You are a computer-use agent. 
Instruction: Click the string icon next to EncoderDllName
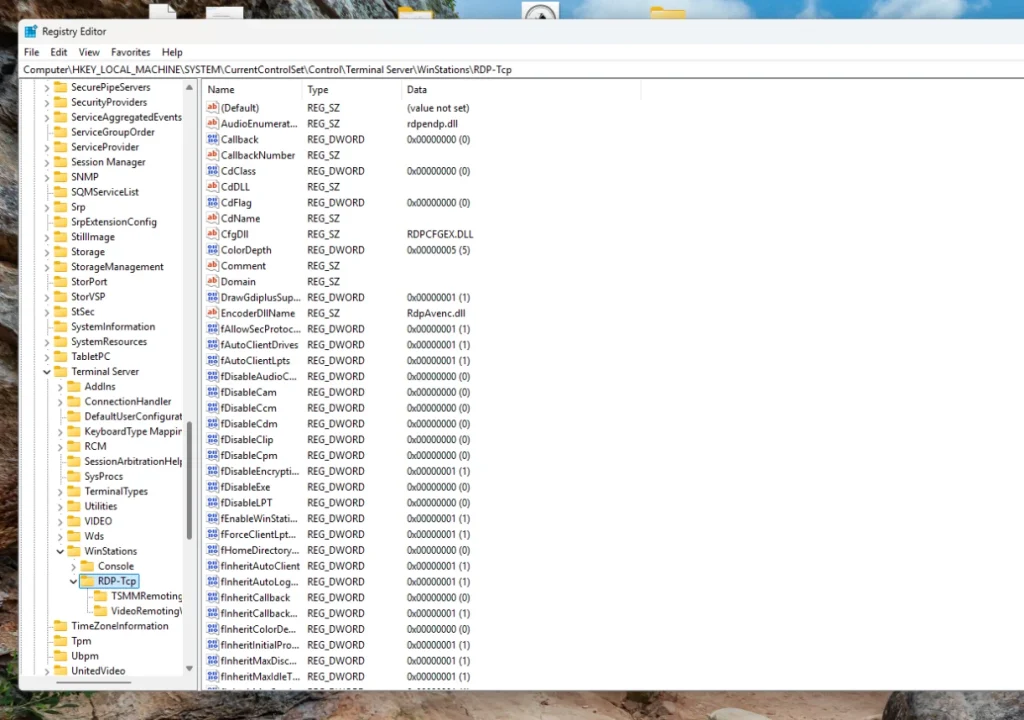click(212, 313)
